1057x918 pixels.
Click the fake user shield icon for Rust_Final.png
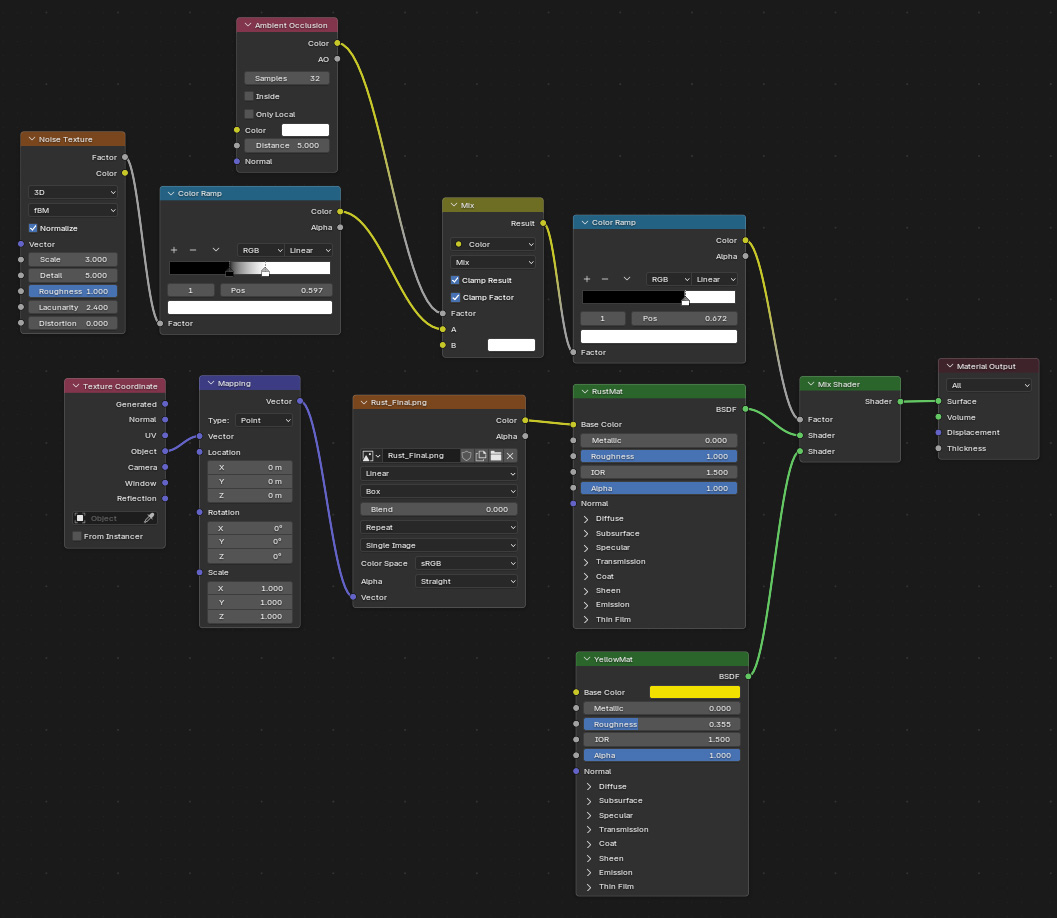[x=467, y=455]
